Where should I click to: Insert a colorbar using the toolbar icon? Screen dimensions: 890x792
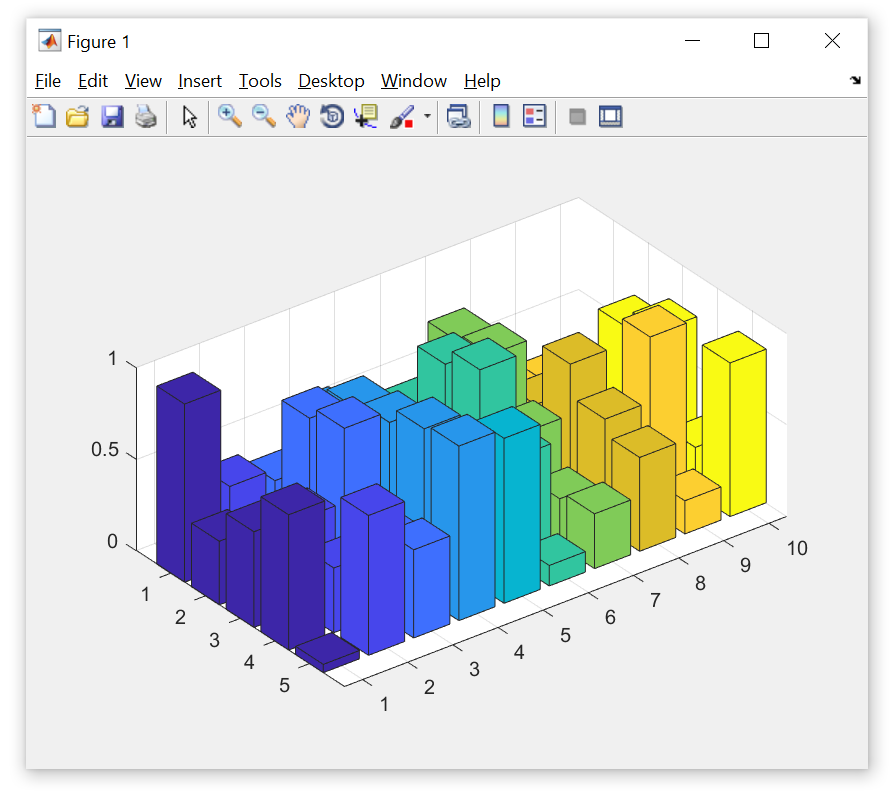[501, 116]
